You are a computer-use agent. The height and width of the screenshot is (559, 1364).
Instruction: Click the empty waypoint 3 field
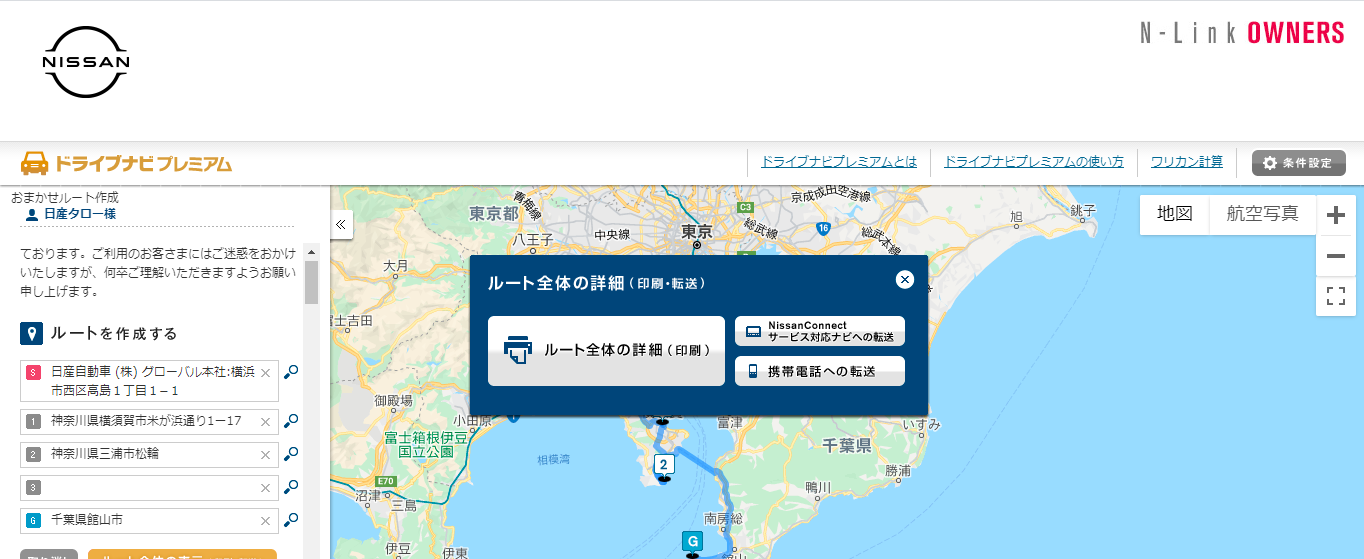(x=150, y=488)
